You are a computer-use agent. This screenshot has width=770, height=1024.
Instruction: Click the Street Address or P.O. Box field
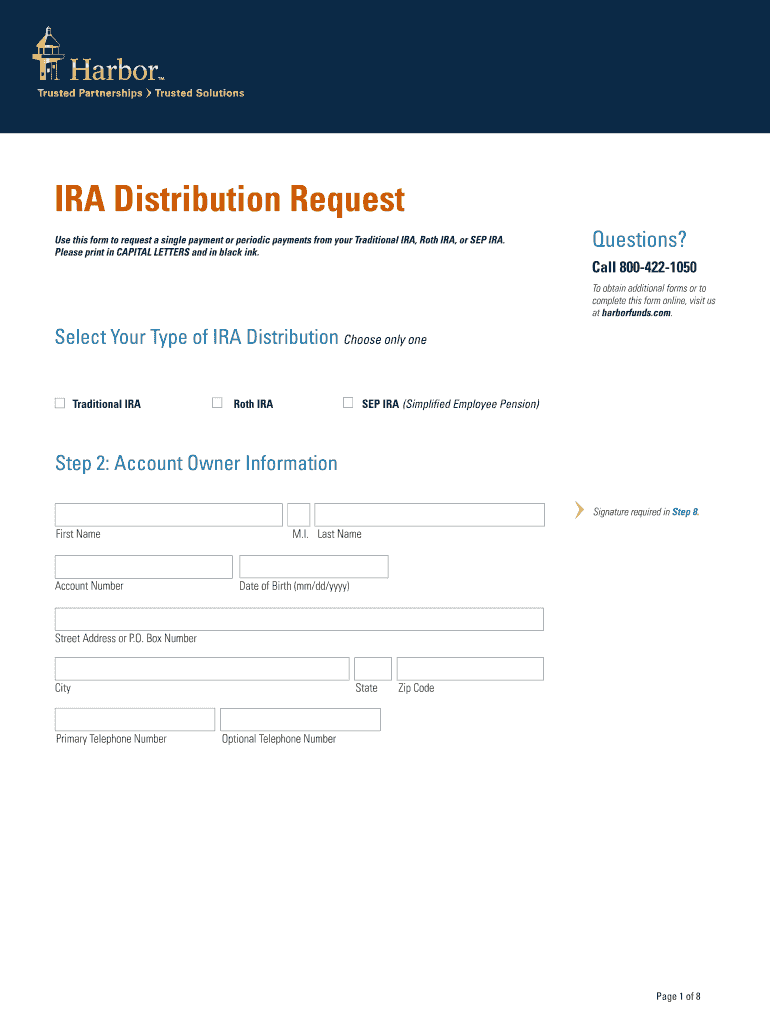coord(299,619)
